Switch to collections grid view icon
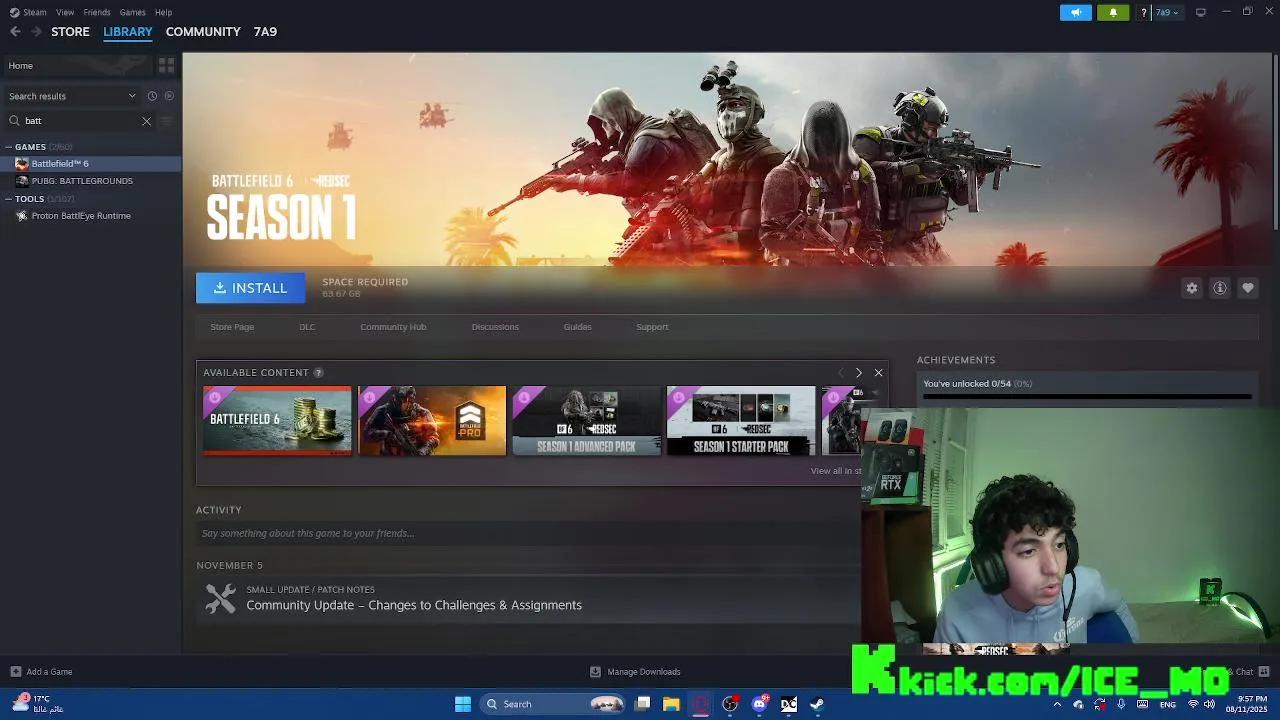The height and width of the screenshot is (720, 1280). pos(166,66)
